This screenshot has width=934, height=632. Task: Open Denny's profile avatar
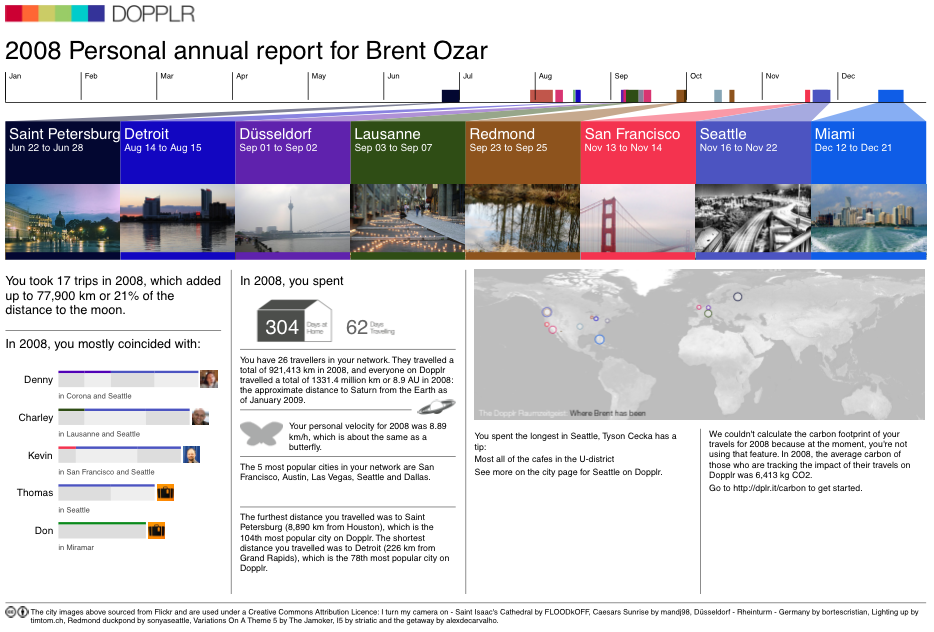(209, 379)
